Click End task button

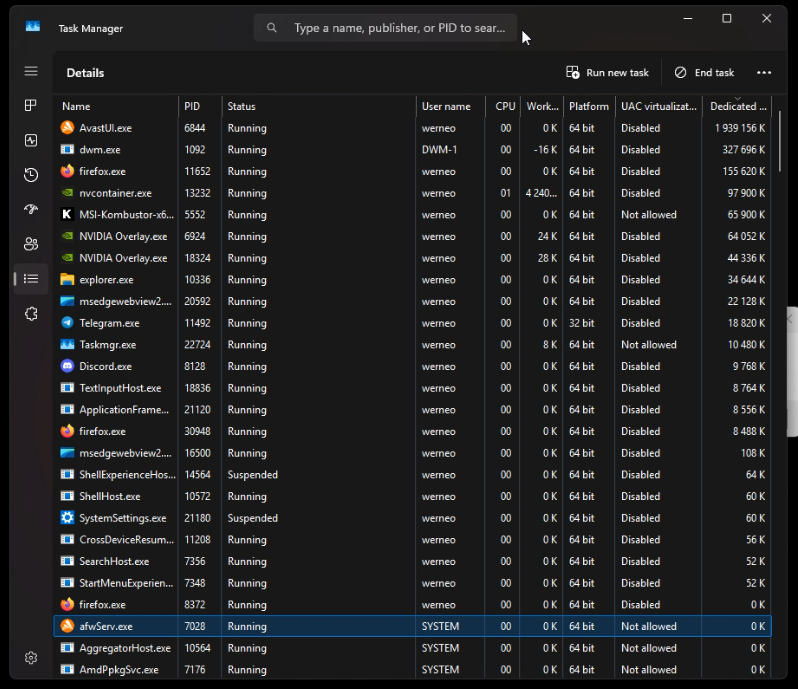coord(704,73)
